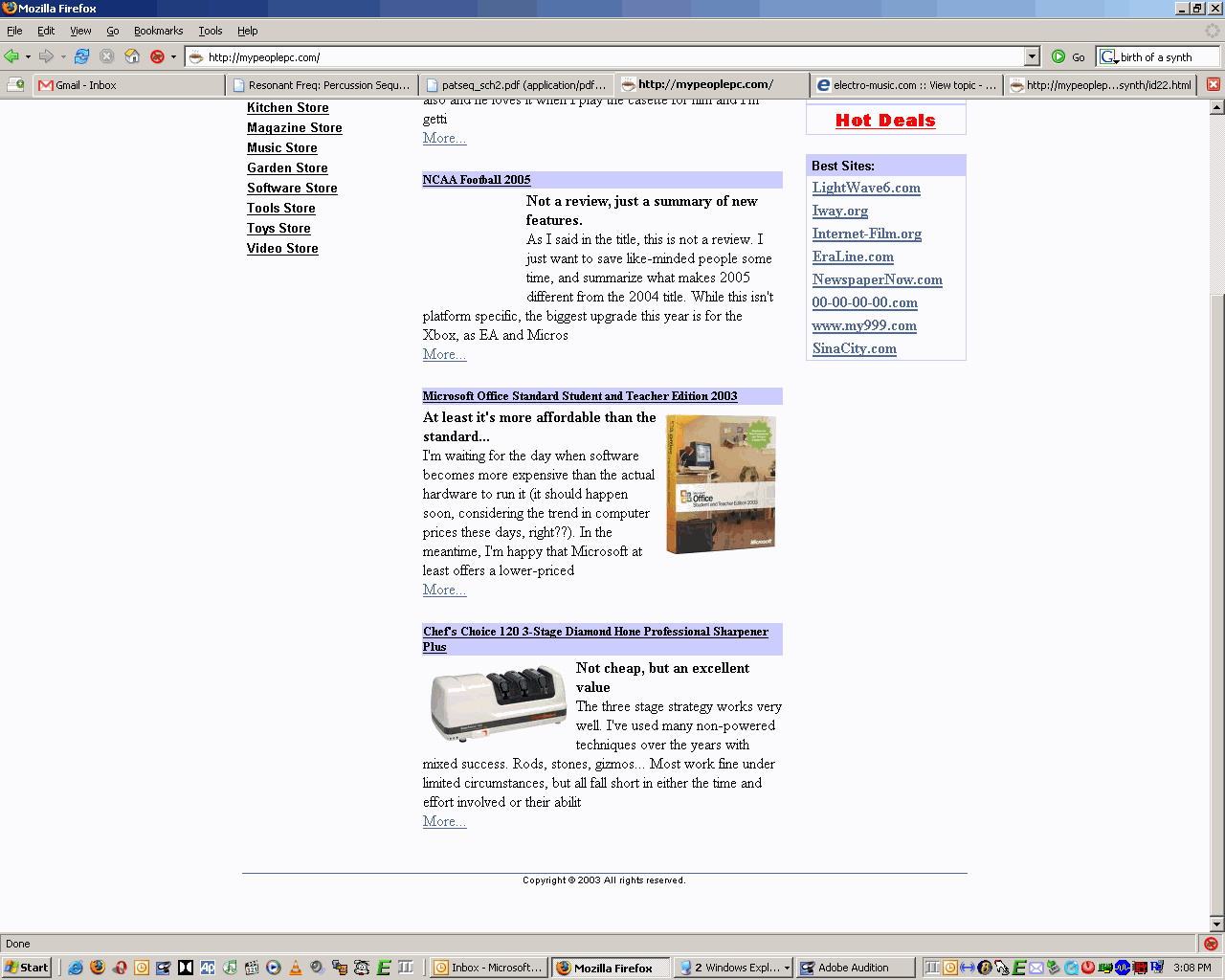This screenshot has width=1225, height=980.
Task: Open the Software Store link
Action: click(x=292, y=189)
